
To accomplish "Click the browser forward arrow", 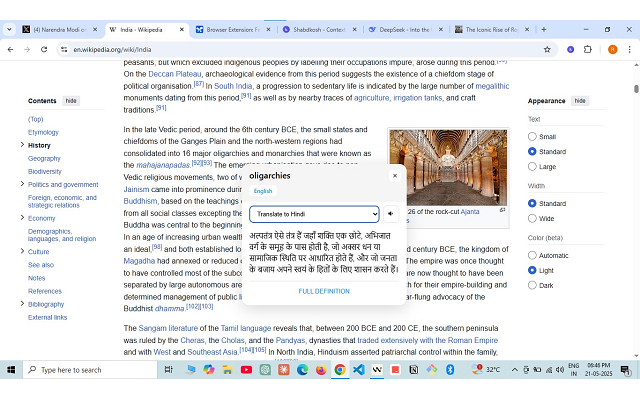I will 27,49.
